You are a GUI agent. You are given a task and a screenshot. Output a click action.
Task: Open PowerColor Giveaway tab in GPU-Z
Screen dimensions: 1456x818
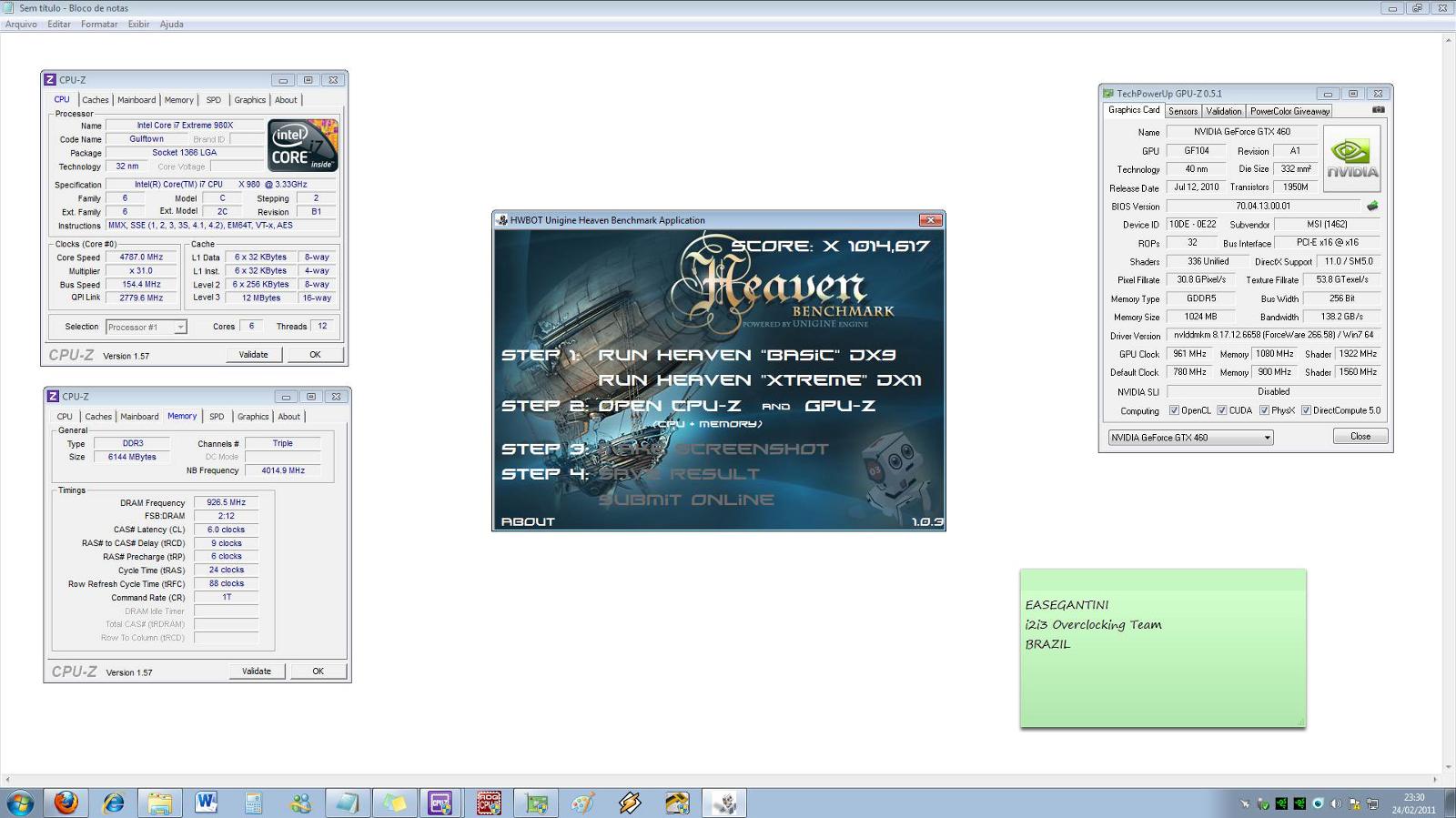pyautogui.click(x=1289, y=111)
